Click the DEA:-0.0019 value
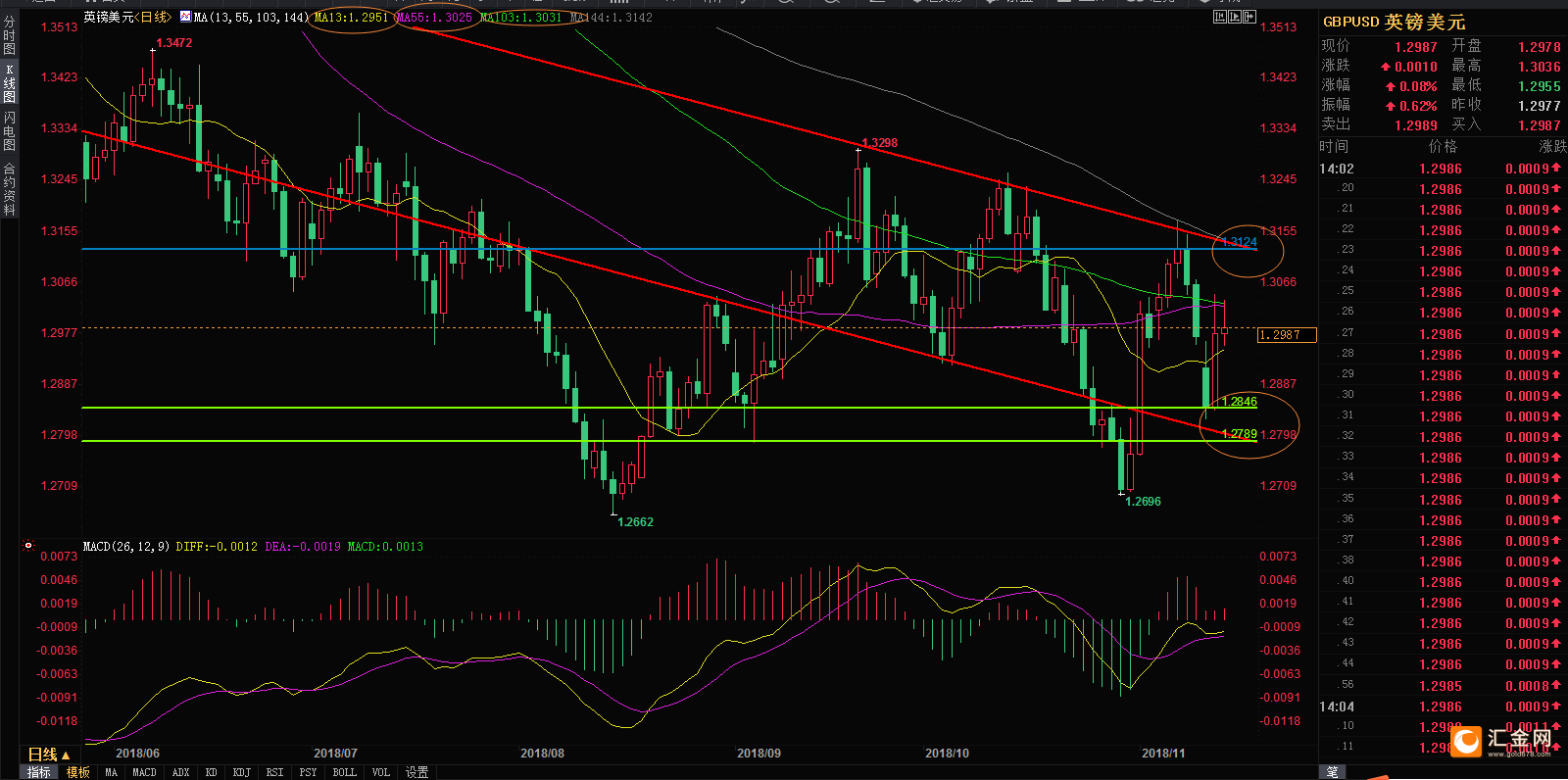Image resolution: width=1568 pixels, height=780 pixels. pyautogui.click(x=303, y=547)
